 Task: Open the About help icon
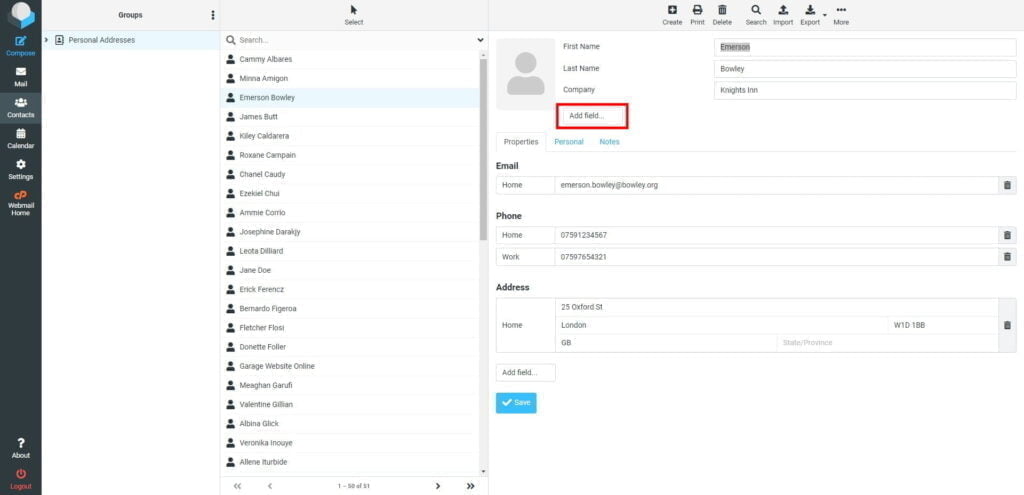(20, 448)
